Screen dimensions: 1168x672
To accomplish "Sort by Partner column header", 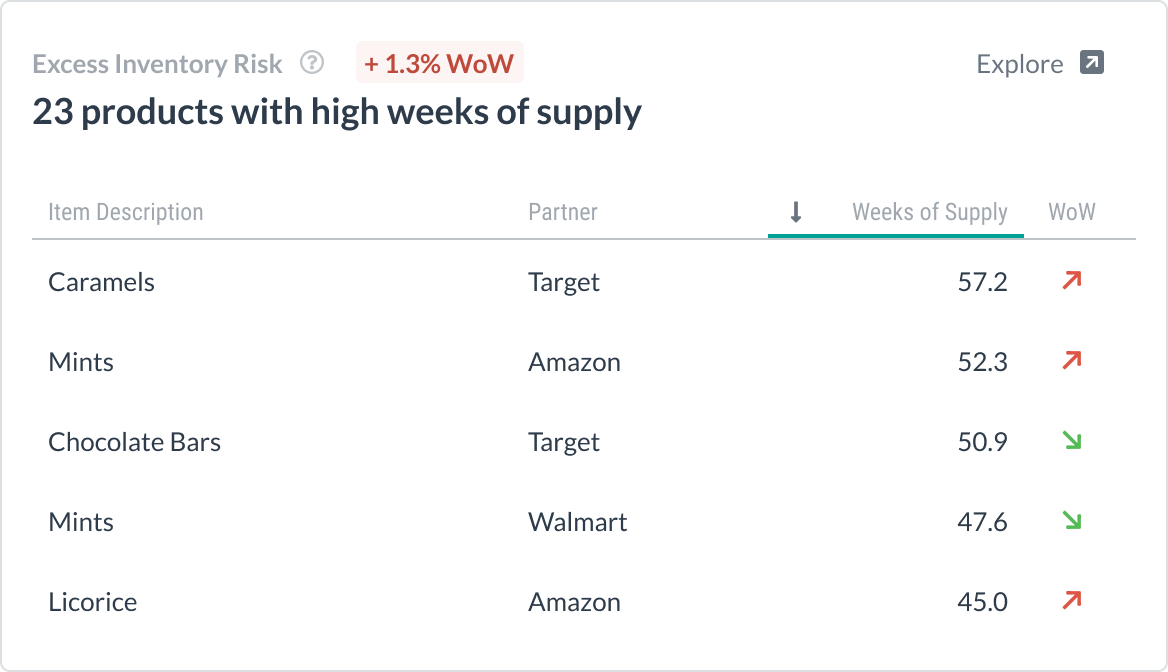I will tap(563, 212).
